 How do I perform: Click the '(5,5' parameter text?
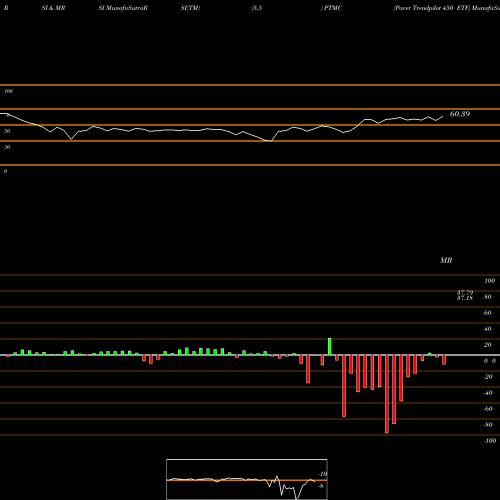click(x=257, y=8)
